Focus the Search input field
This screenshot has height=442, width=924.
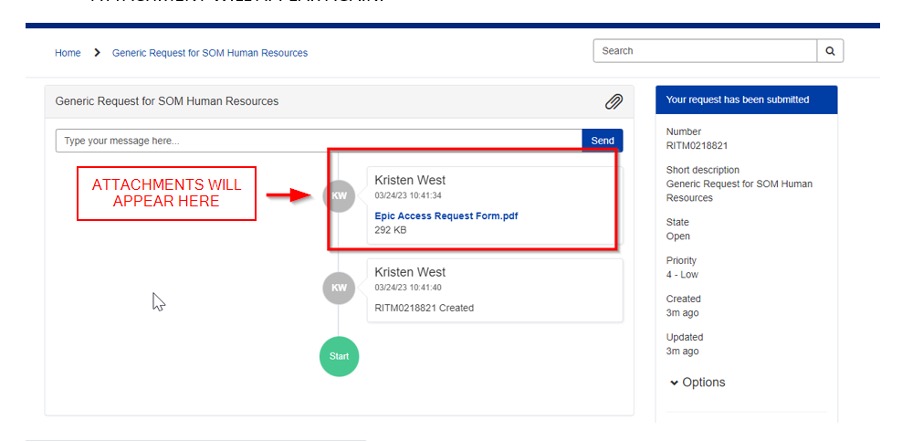tap(705, 51)
